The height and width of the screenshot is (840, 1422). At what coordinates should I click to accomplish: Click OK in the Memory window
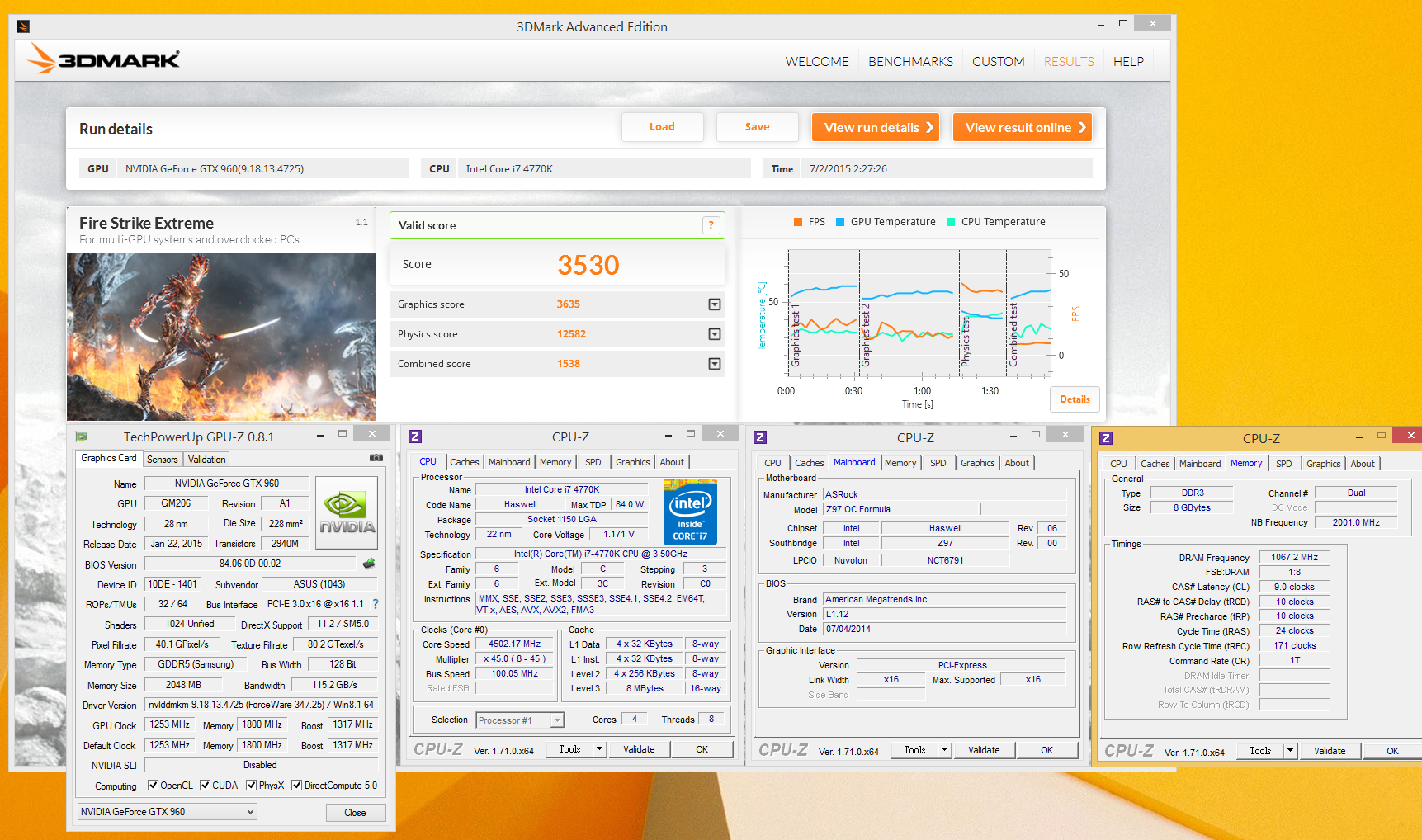1392,751
